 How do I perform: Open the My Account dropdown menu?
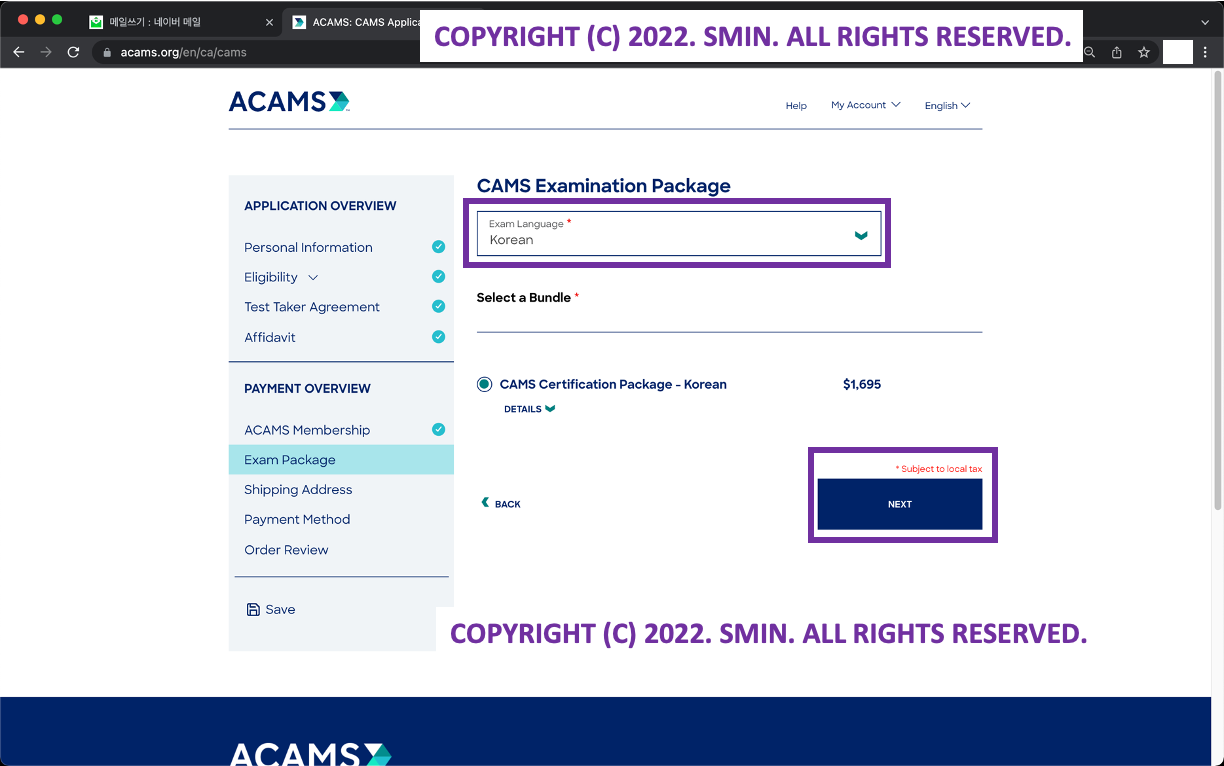[865, 105]
